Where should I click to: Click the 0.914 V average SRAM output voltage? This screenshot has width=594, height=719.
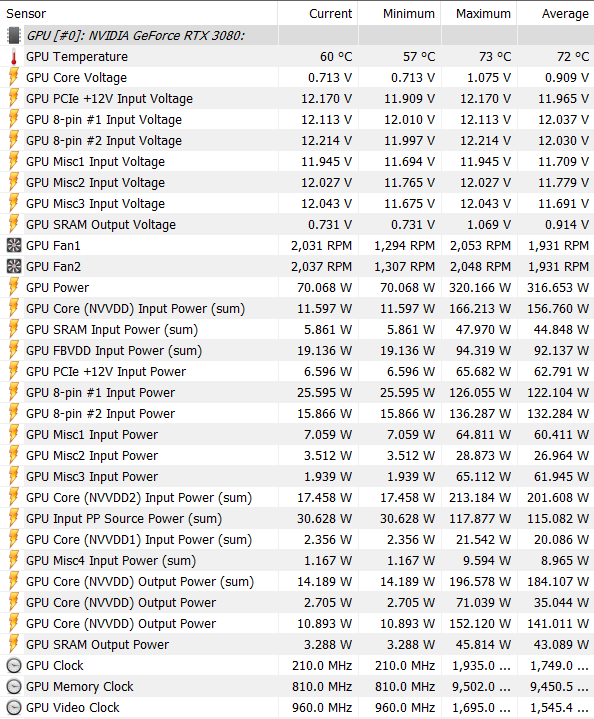567,225
